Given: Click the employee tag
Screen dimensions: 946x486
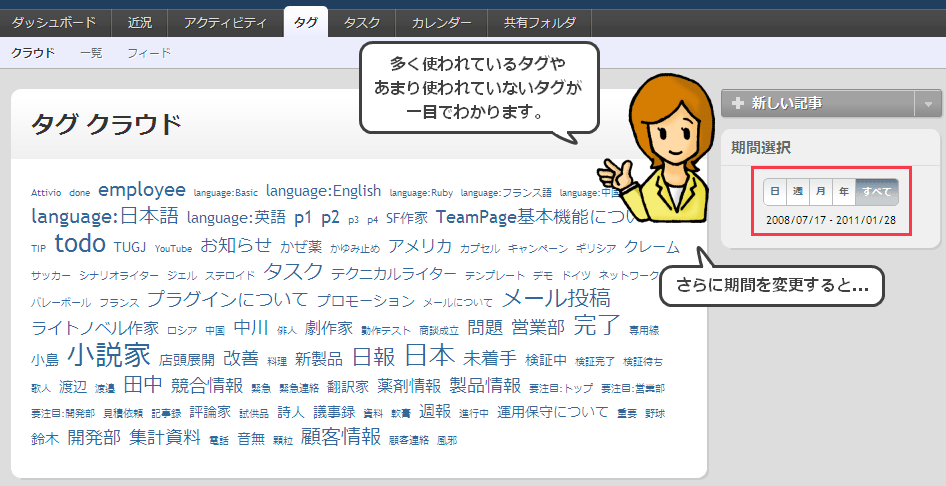Looking at the screenshot, I should point(142,190).
